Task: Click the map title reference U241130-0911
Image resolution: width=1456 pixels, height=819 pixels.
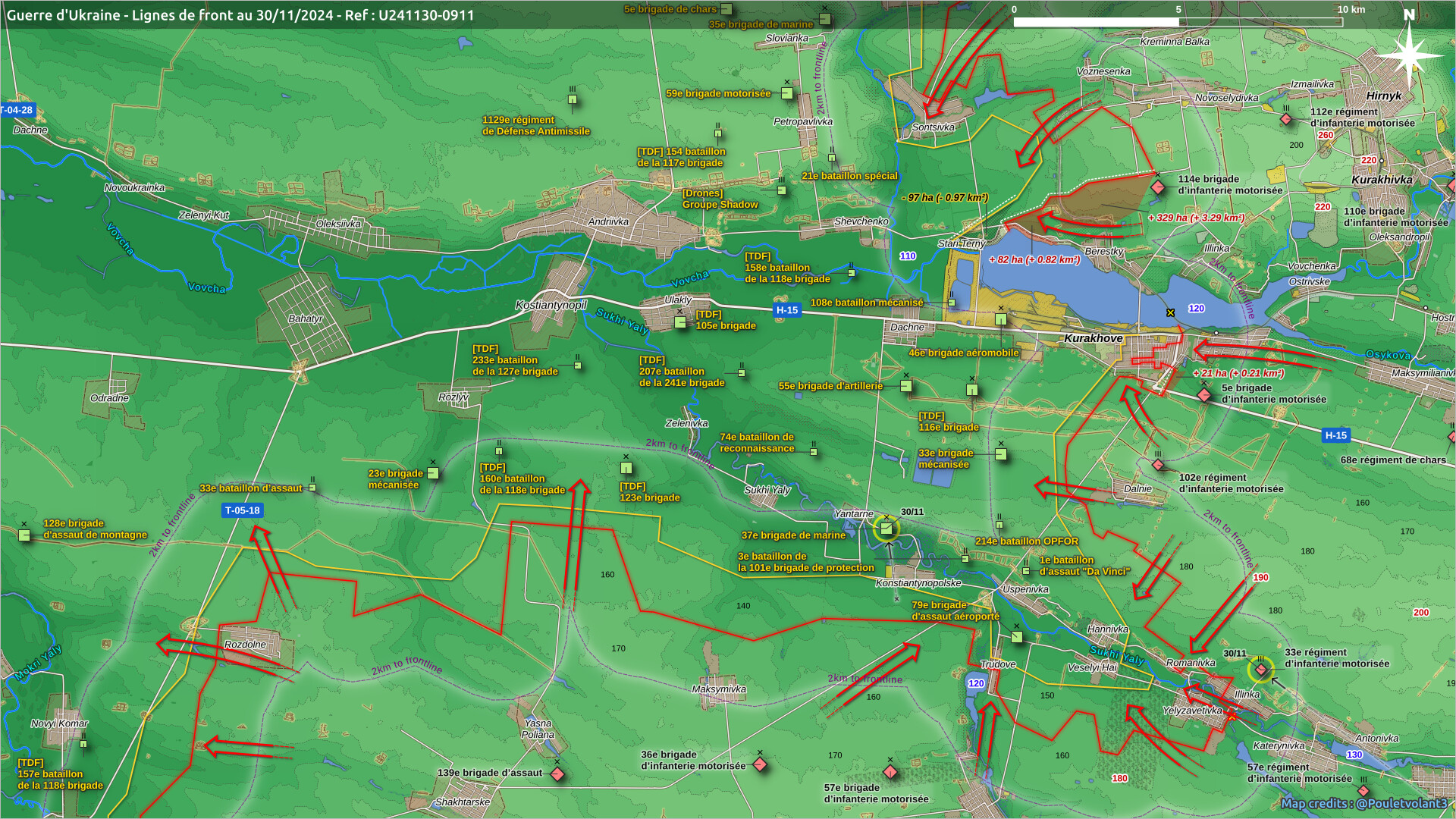Action: [x=425, y=15]
